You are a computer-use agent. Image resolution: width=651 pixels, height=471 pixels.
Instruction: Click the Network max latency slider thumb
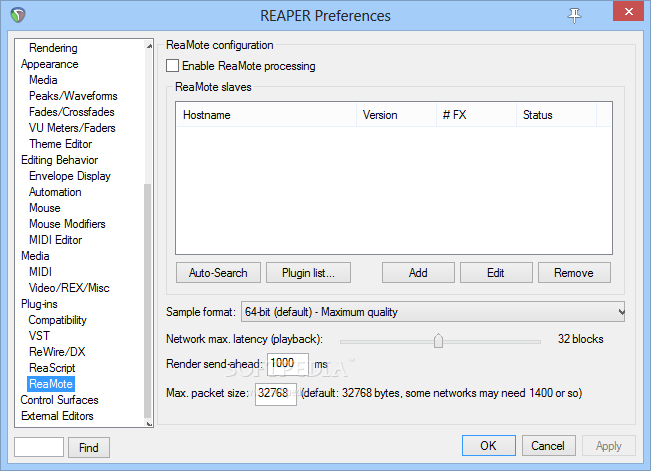(x=438, y=341)
